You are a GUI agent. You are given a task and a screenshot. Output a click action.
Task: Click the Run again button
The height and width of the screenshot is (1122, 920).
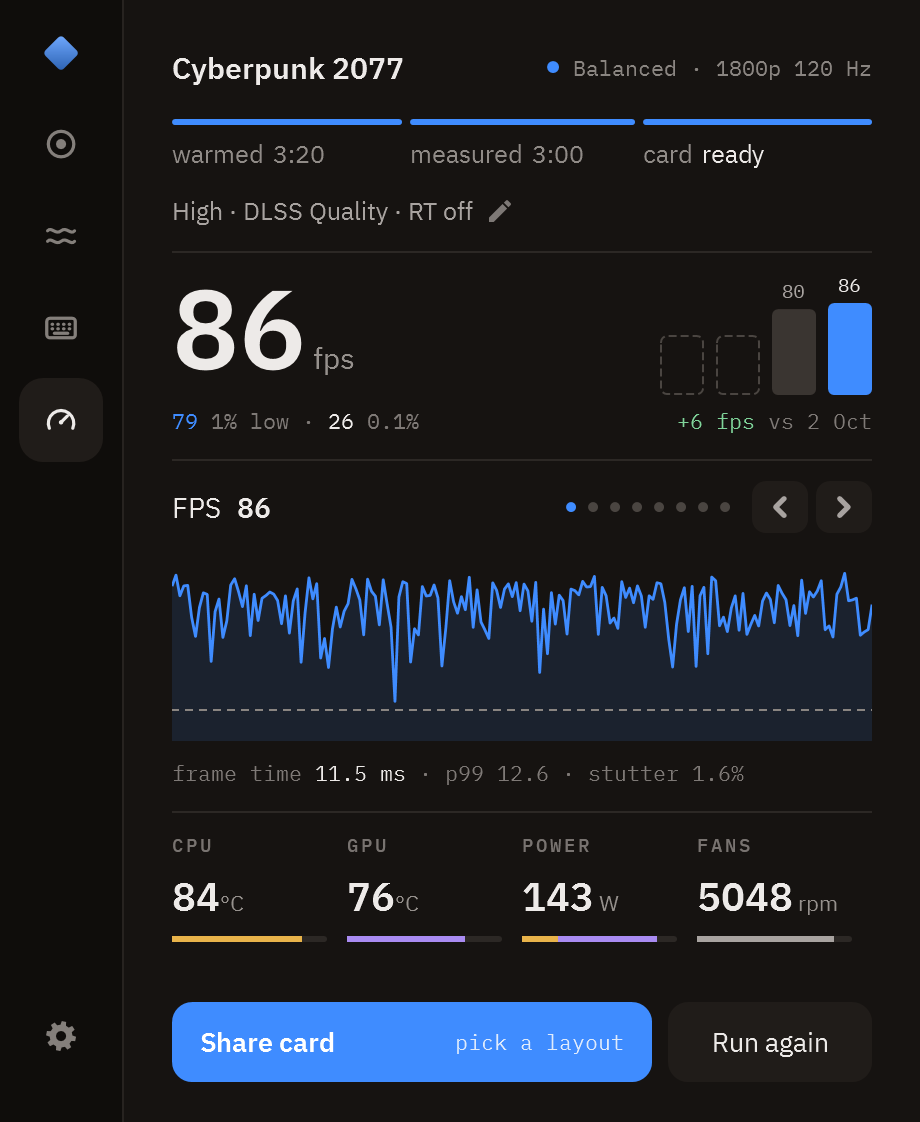[x=770, y=1042]
